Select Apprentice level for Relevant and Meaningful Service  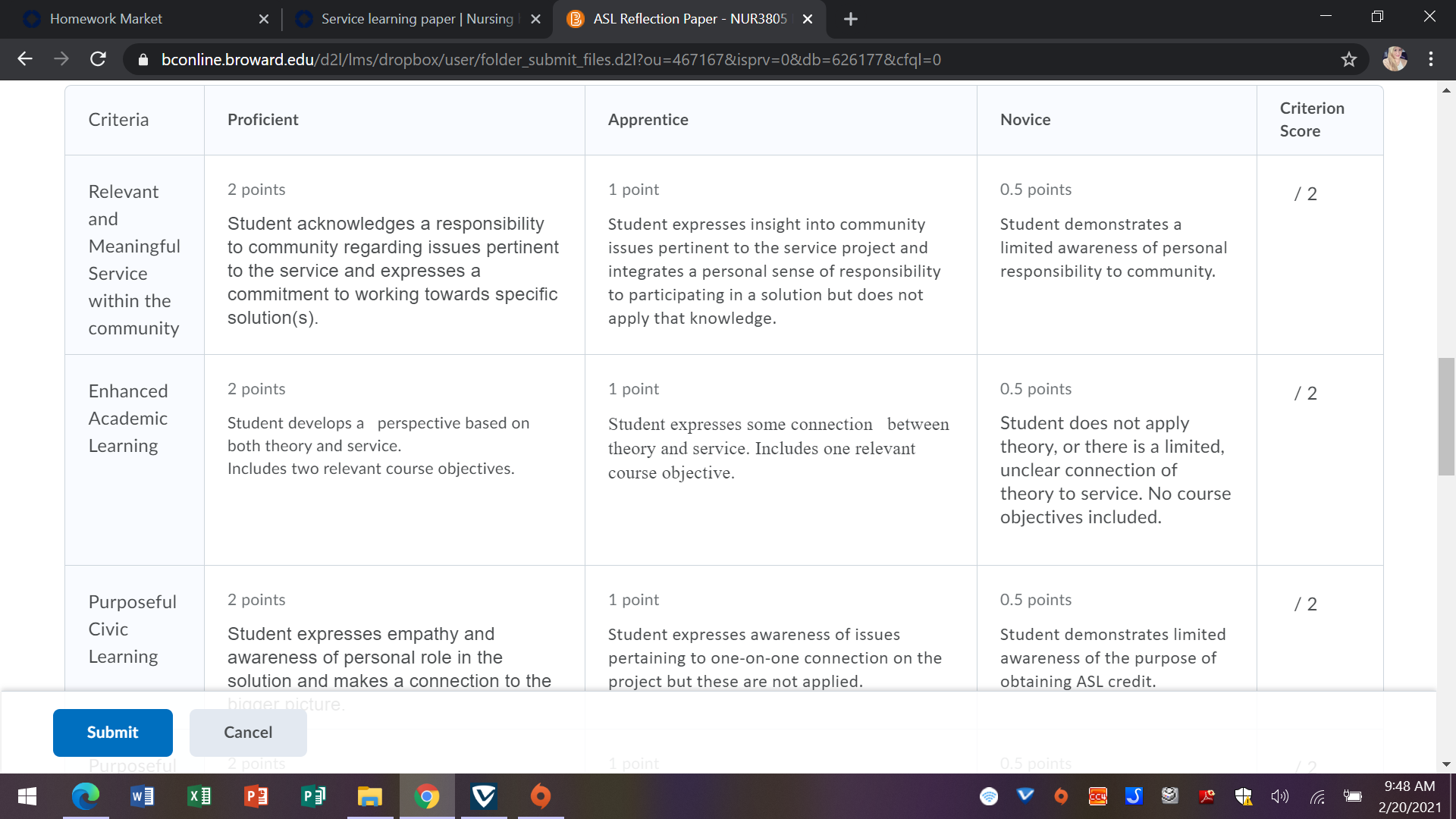[x=780, y=255]
